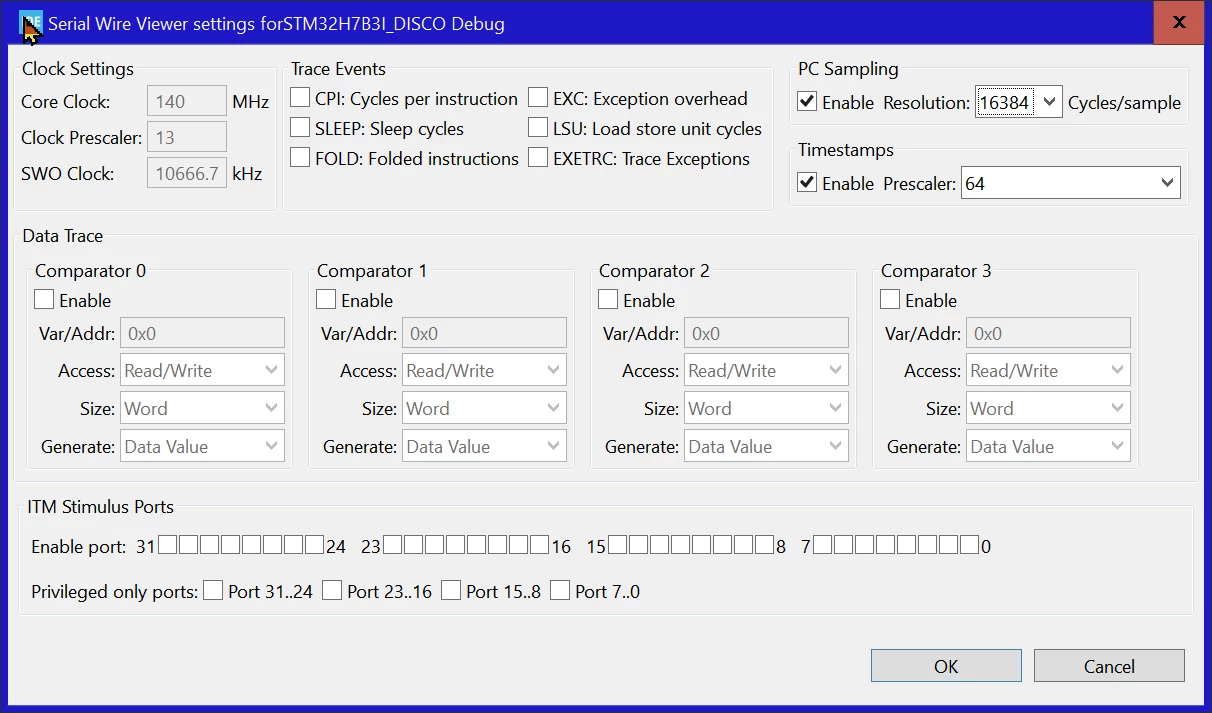Image resolution: width=1212 pixels, height=713 pixels.
Task: Enable ITM stimulus port 15
Action: 618,545
